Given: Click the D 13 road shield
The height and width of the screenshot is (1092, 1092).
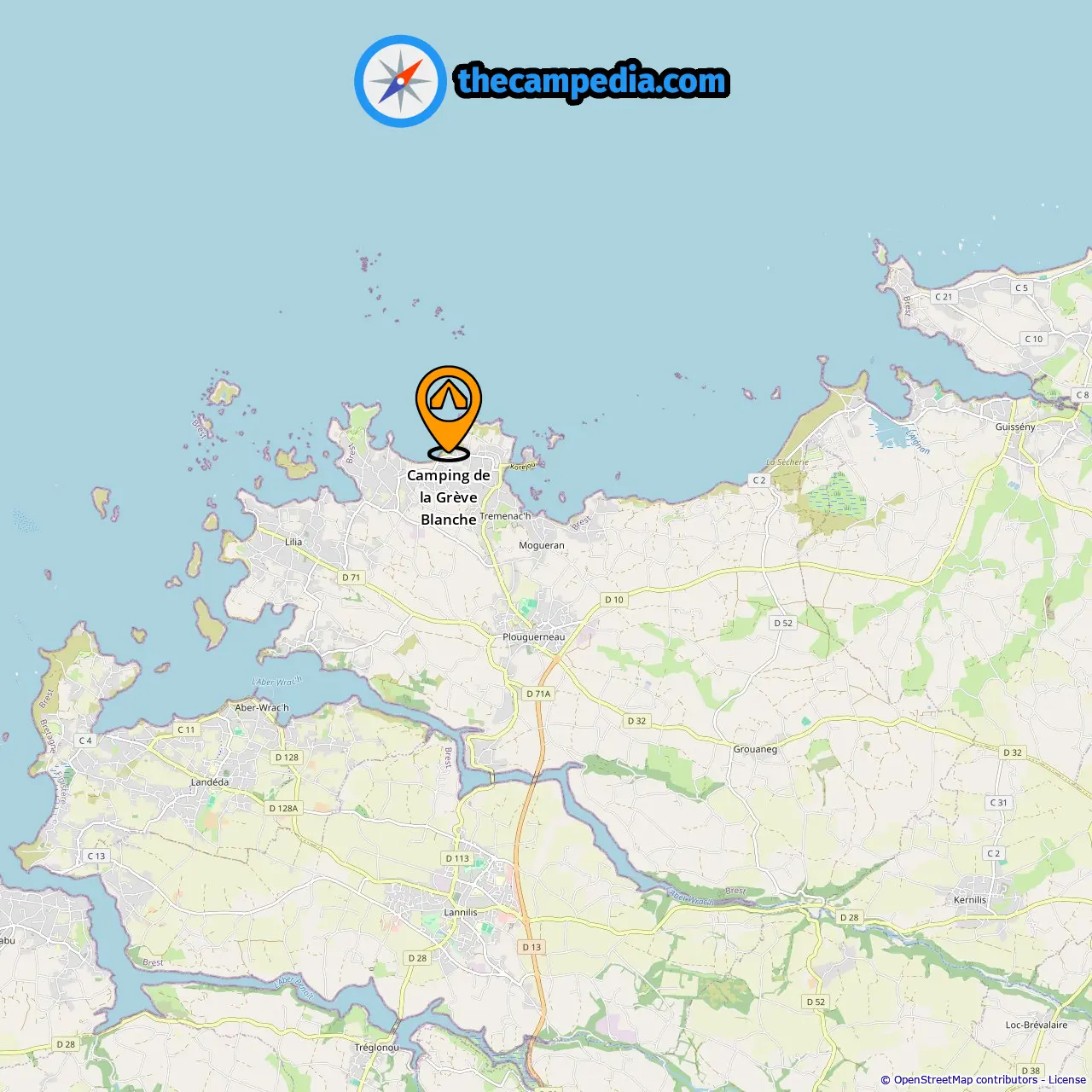Looking at the screenshot, I should (531, 947).
